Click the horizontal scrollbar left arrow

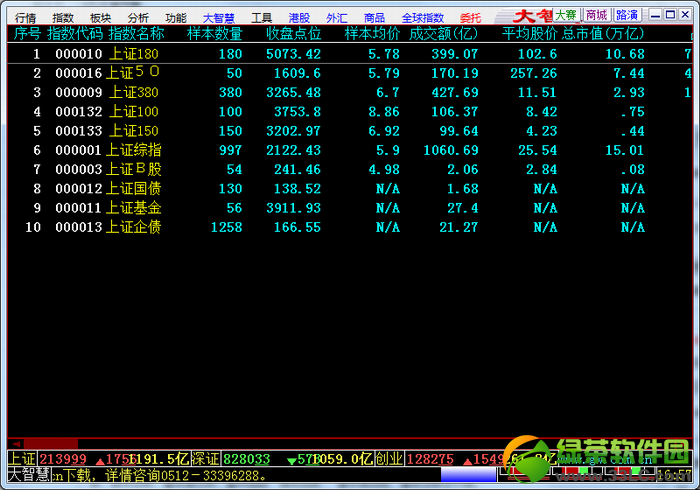tap(16, 443)
